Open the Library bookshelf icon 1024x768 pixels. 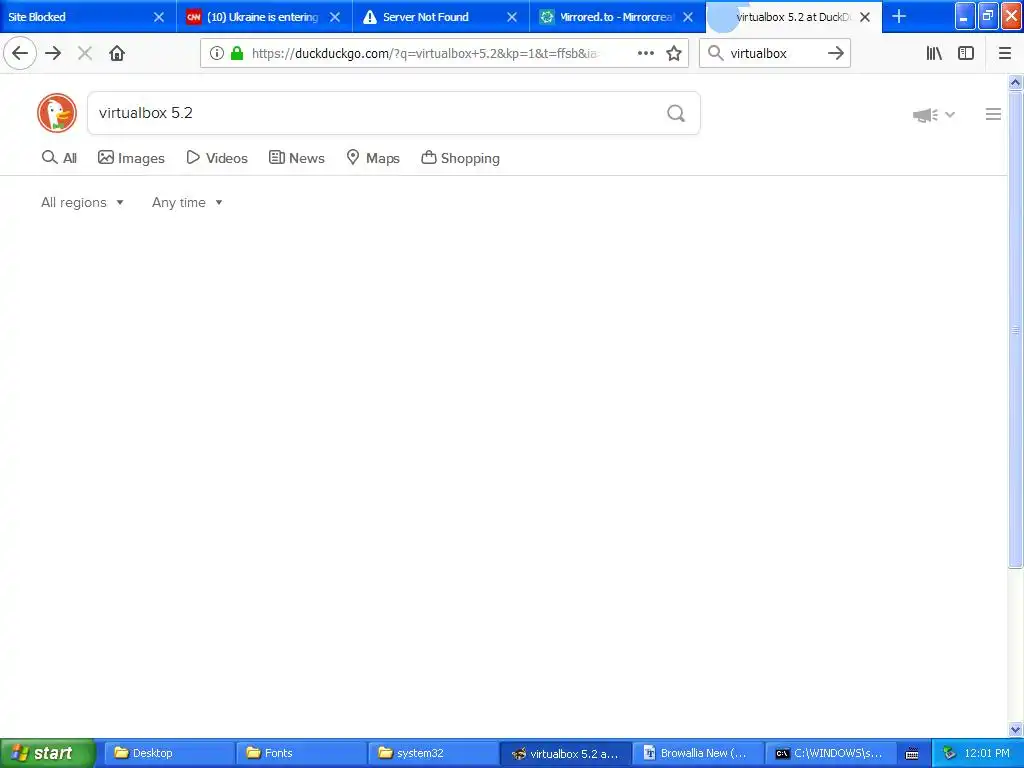(934, 53)
